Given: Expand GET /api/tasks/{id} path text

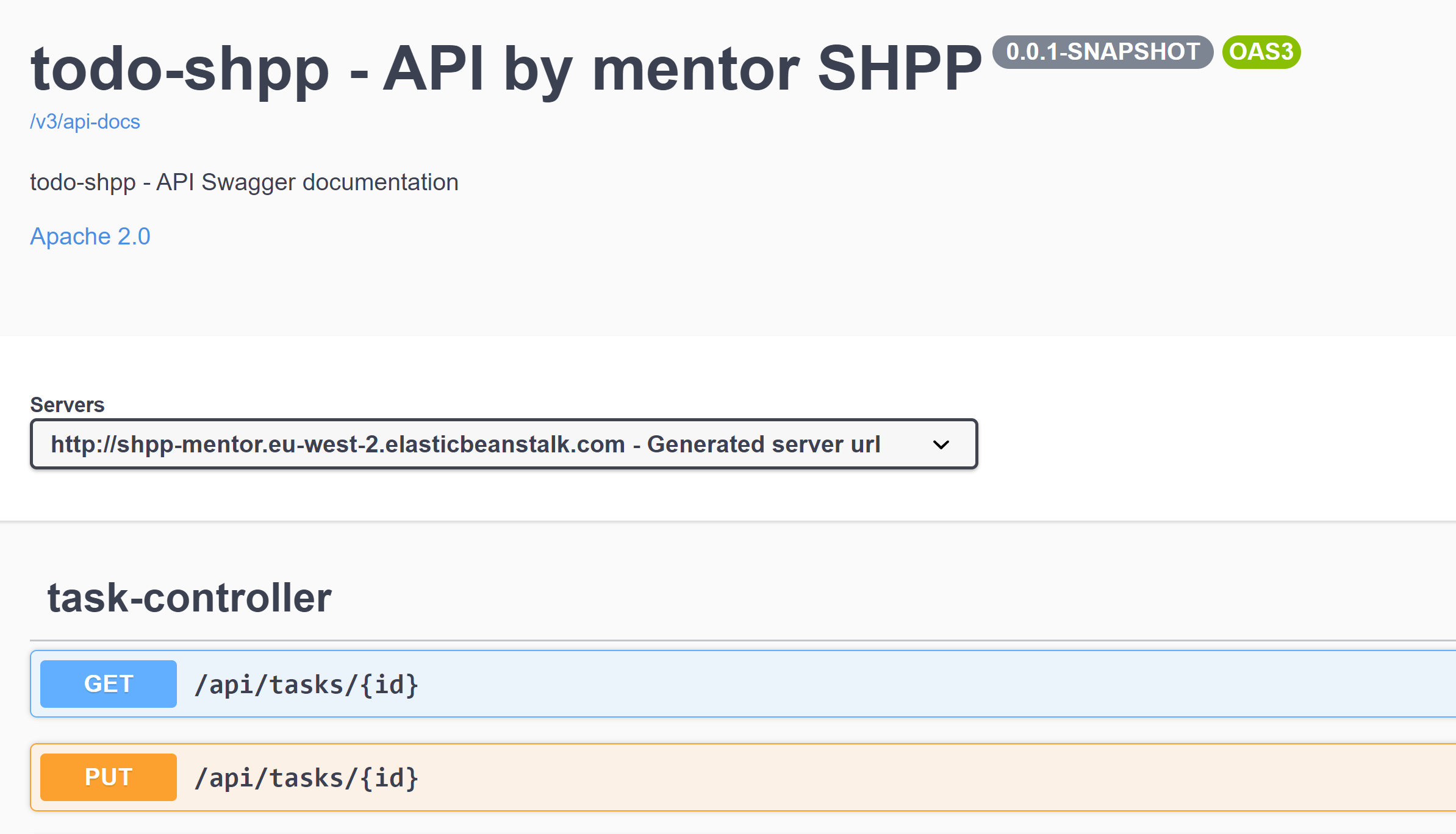Looking at the screenshot, I should [306, 685].
